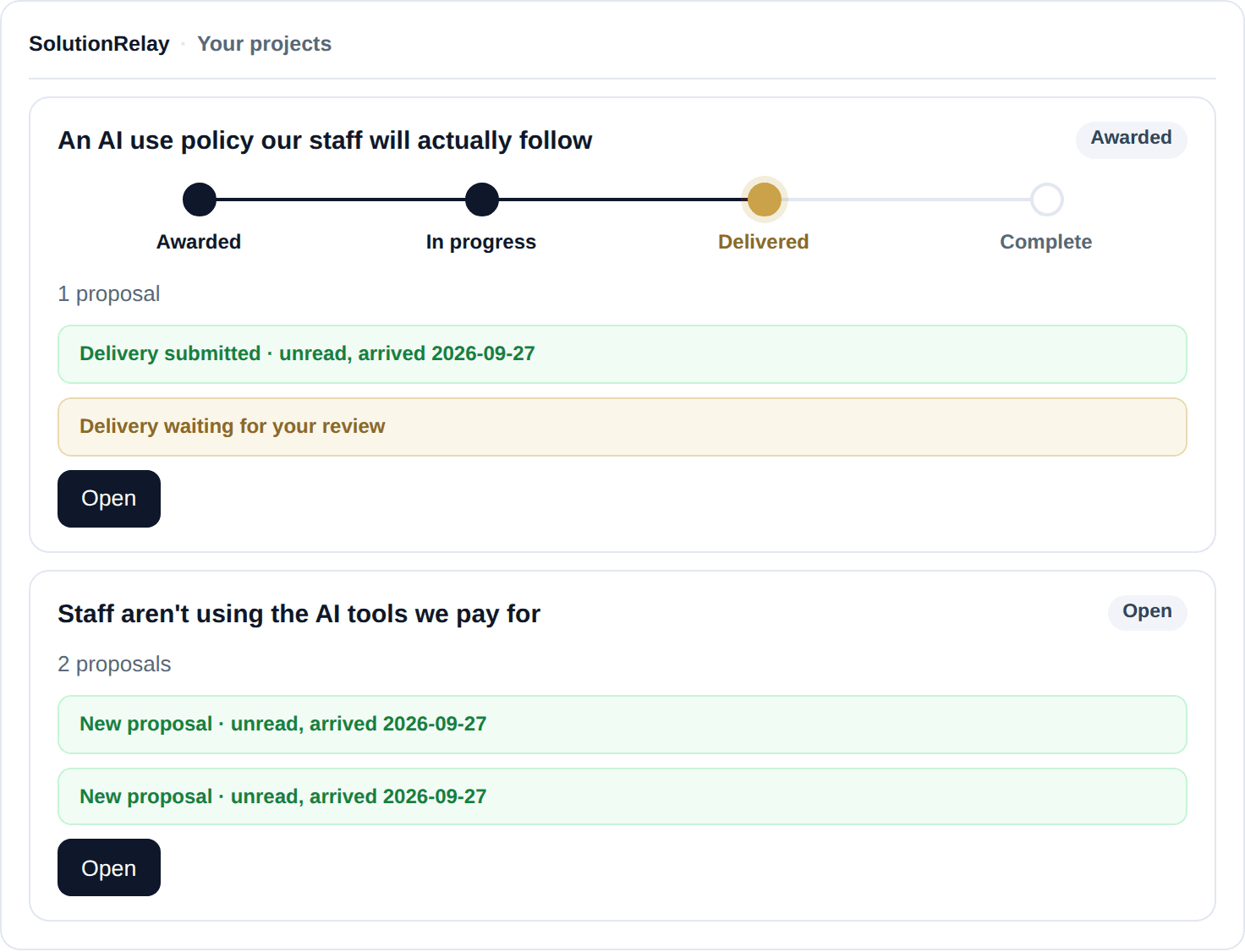
Task: Click the 'Complete' step label
Action: (1046, 242)
